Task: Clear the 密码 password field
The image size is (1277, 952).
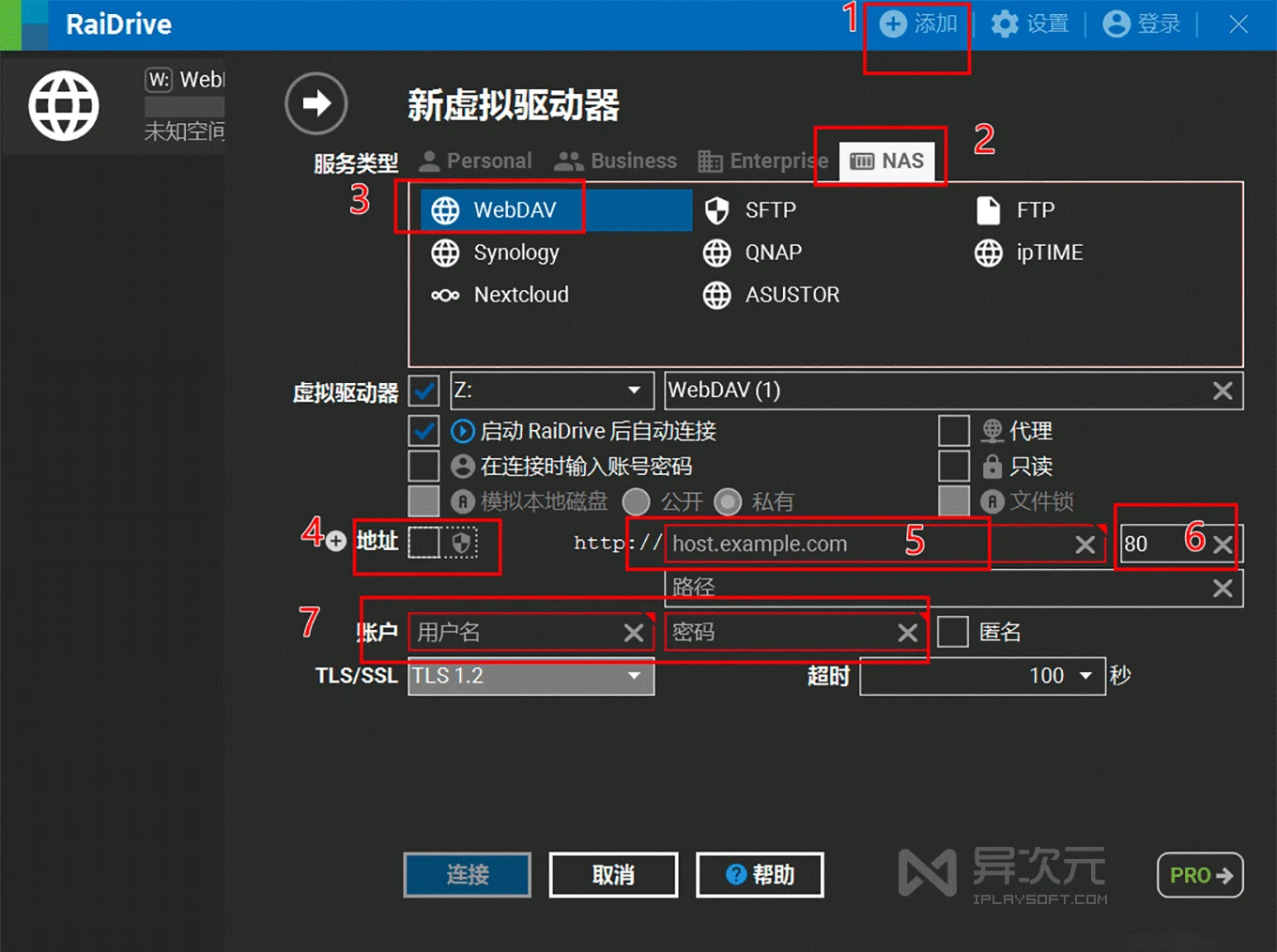Action: 907,633
